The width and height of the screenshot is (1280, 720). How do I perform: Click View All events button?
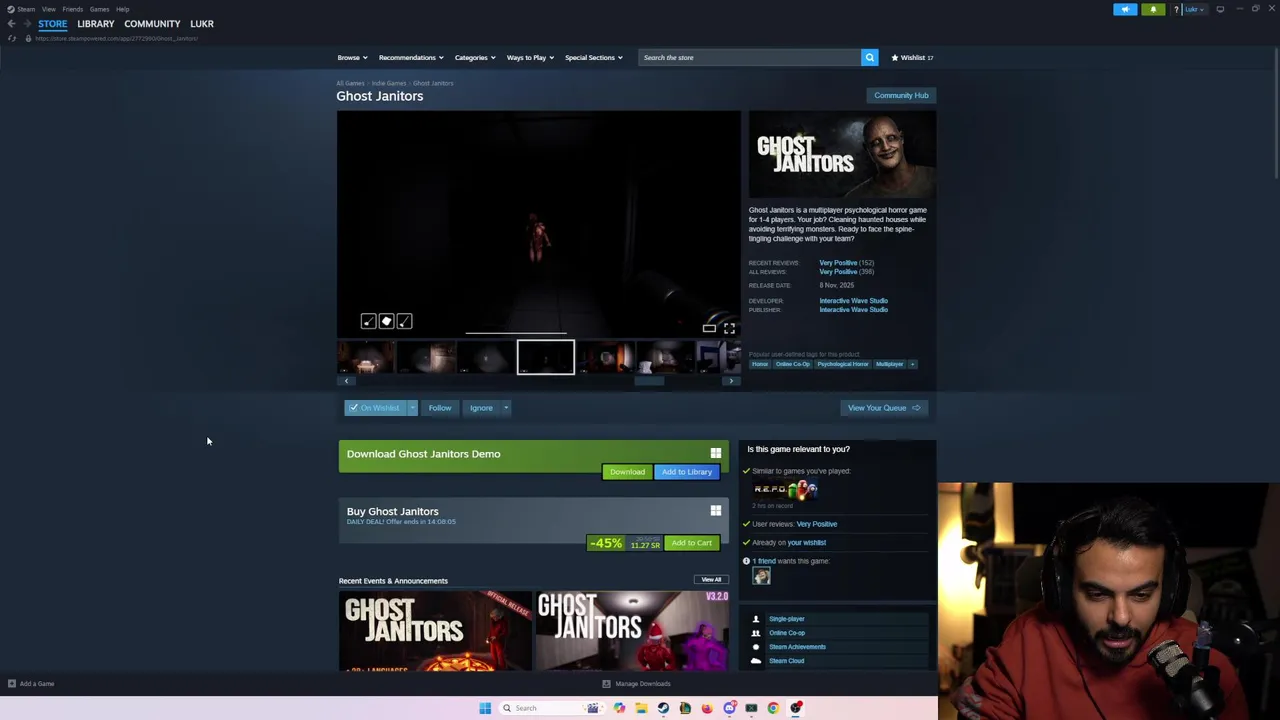point(711,580)
